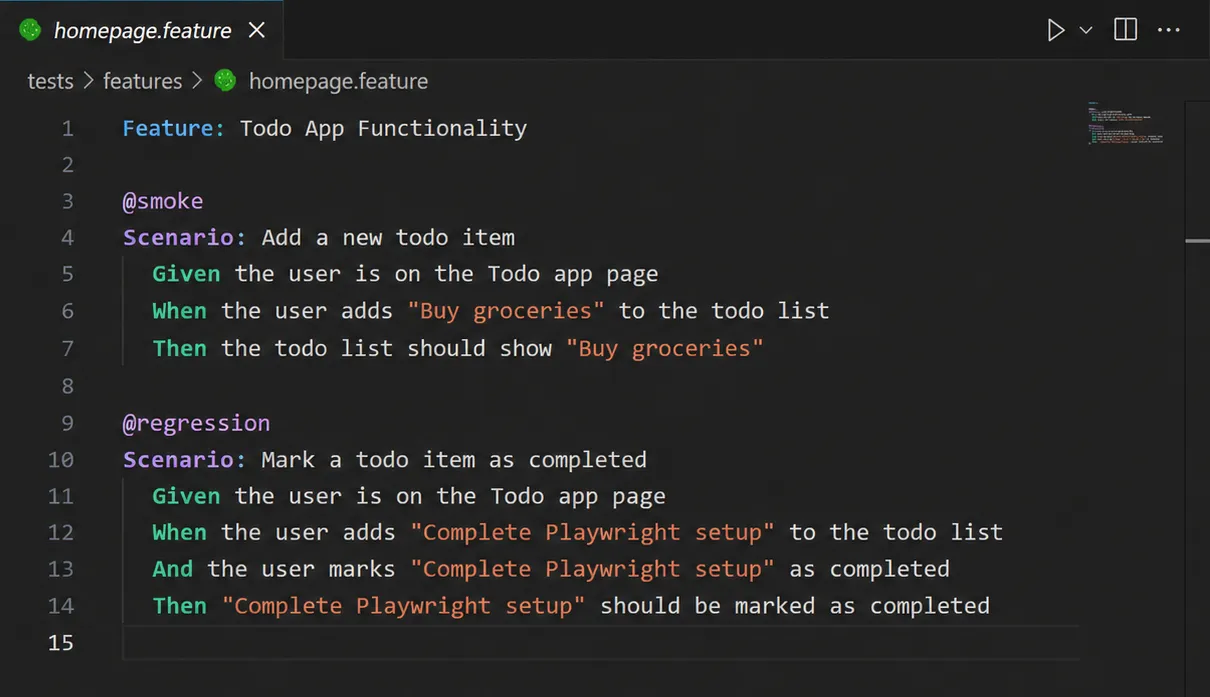Image resolution: width=1210 pixels, height=697 pixels.
Task: Click the When keyword on line 12
Action: [180, 533]
